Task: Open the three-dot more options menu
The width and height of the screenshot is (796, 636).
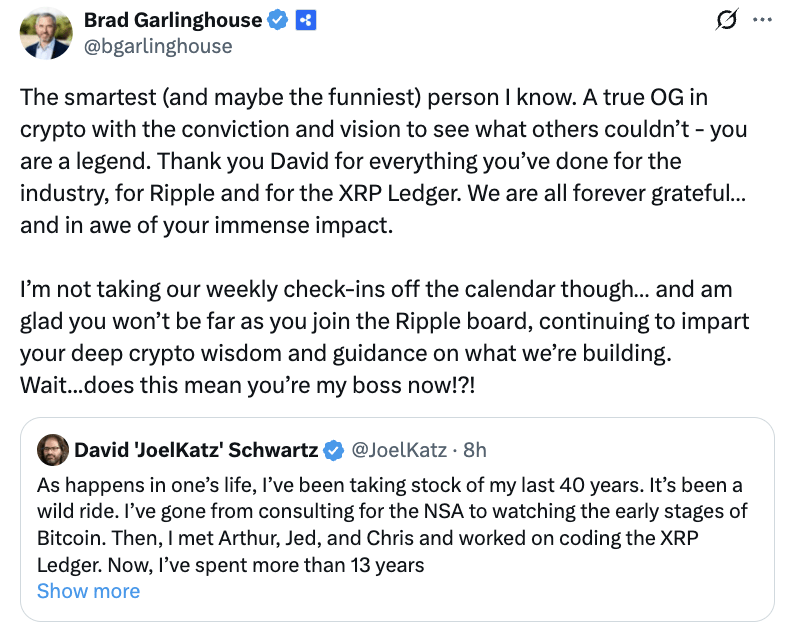Action: click(762, 20)
